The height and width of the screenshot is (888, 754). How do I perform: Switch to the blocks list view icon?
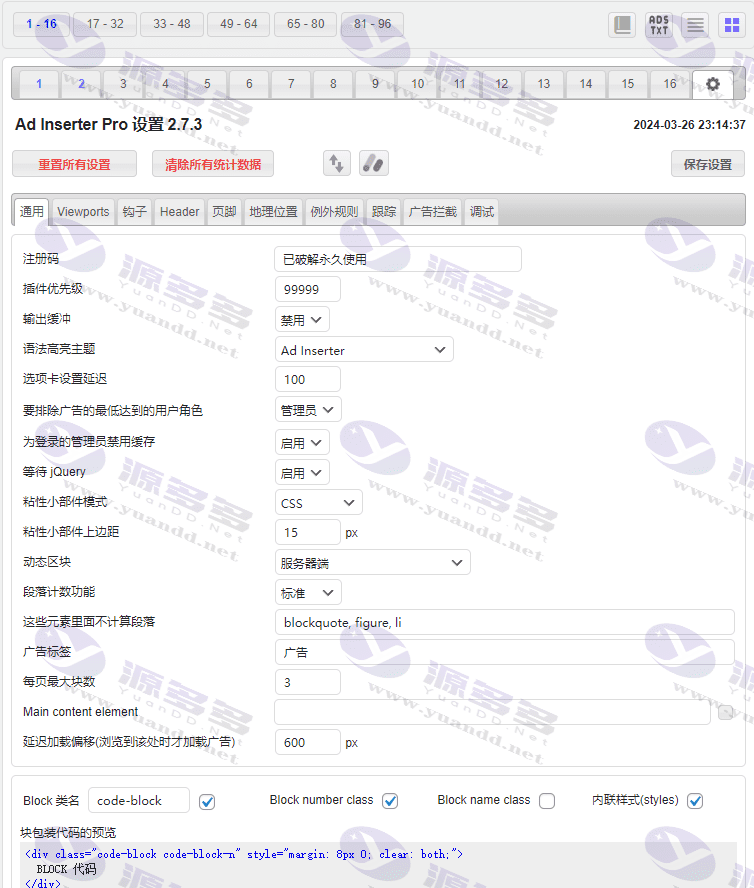click(x=695, y=25)
